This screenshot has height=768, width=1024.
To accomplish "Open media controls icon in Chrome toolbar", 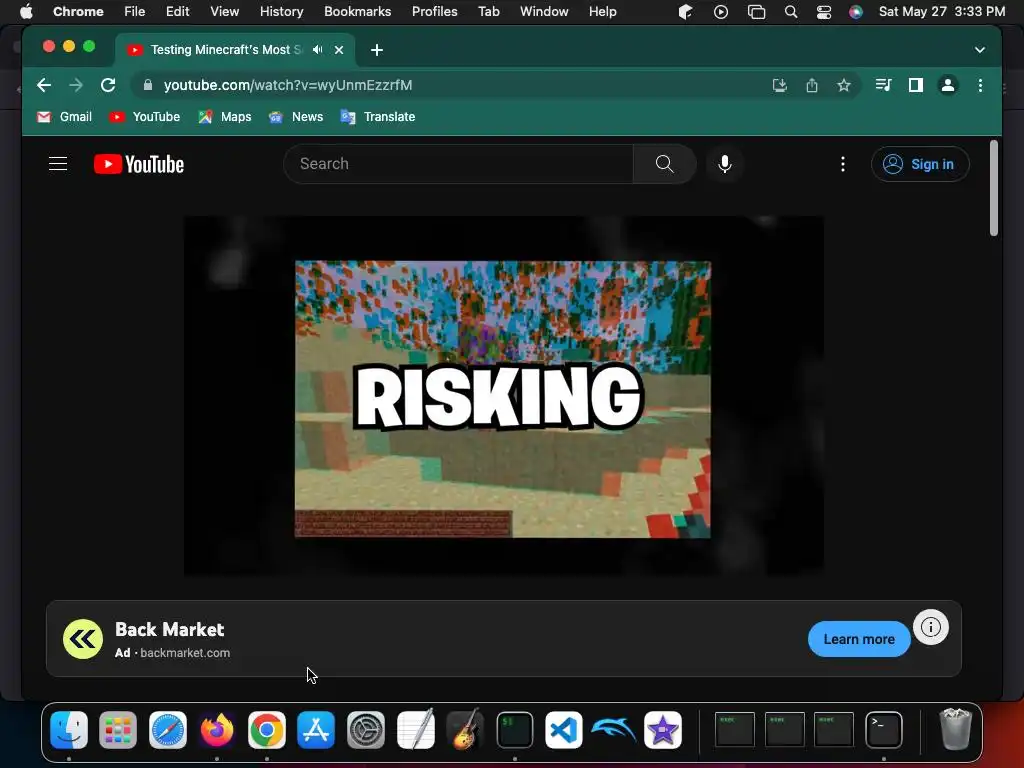I will tap(883, 85).
